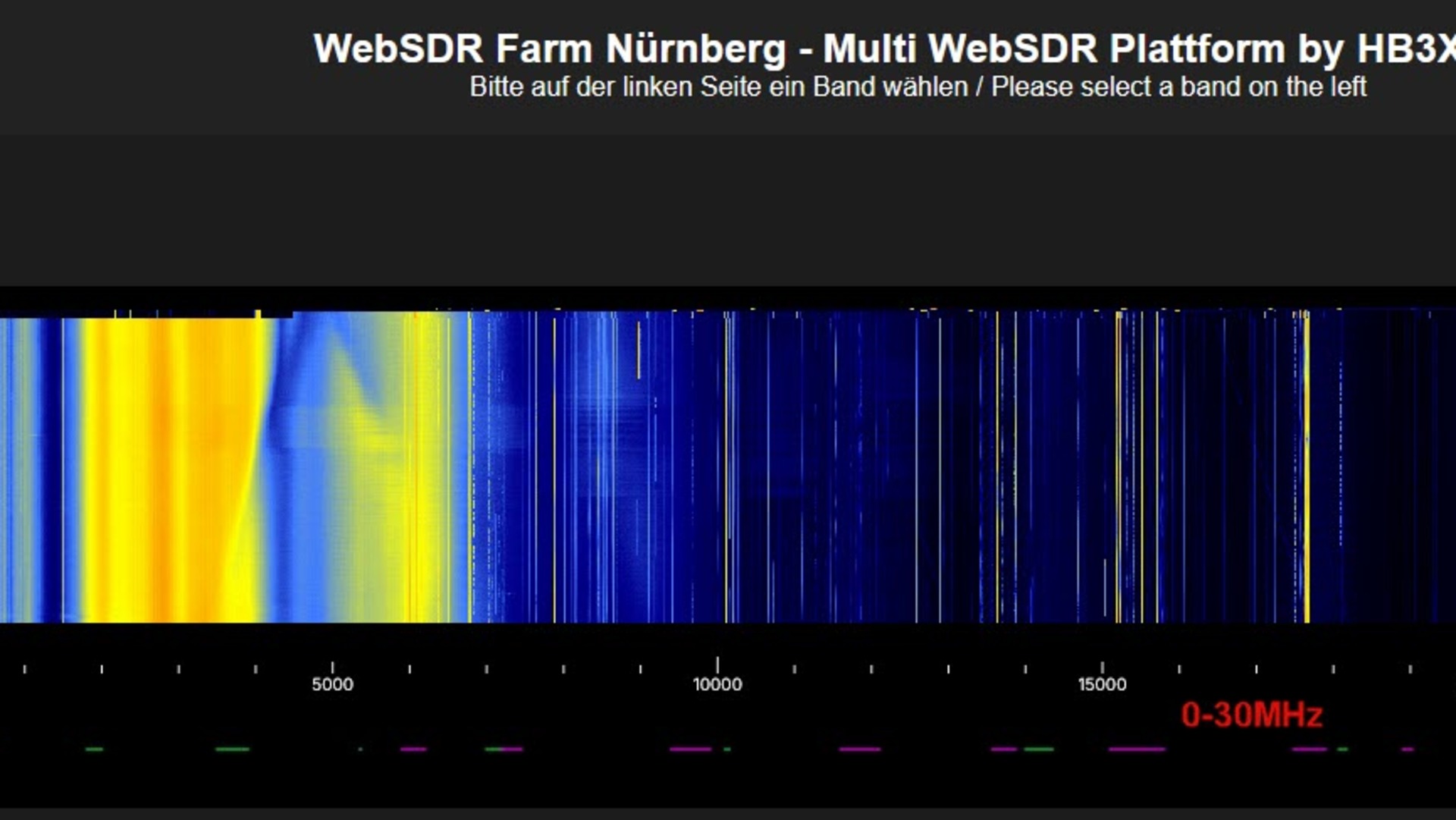Click the short yellow signal trace near 9000 kHz

(639, 350)
